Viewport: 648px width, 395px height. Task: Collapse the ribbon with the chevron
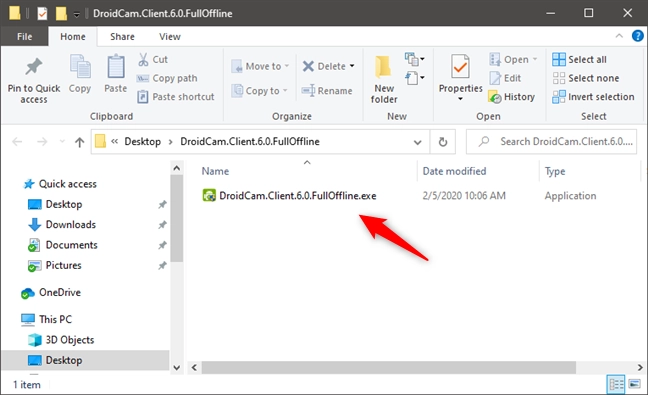coord(619,36)
